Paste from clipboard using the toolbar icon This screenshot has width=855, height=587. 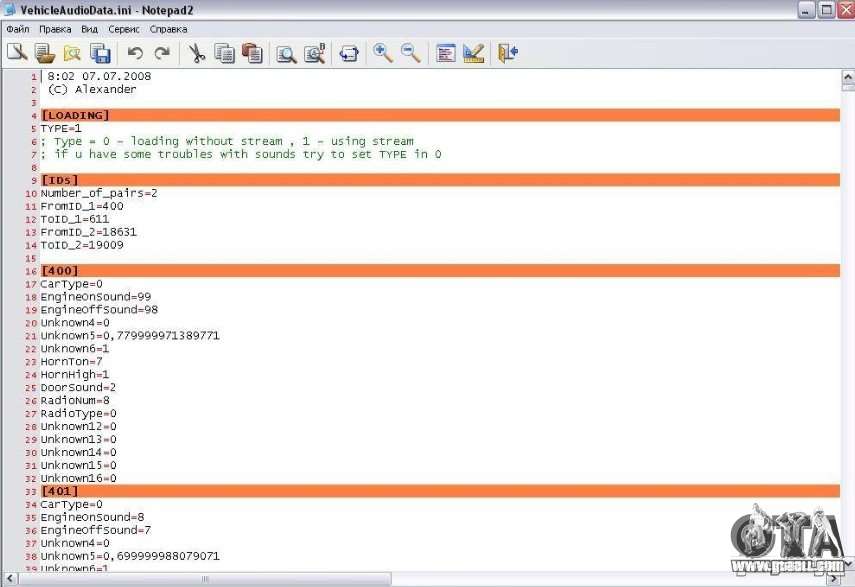pyautogui.click(x=252, y=53)
